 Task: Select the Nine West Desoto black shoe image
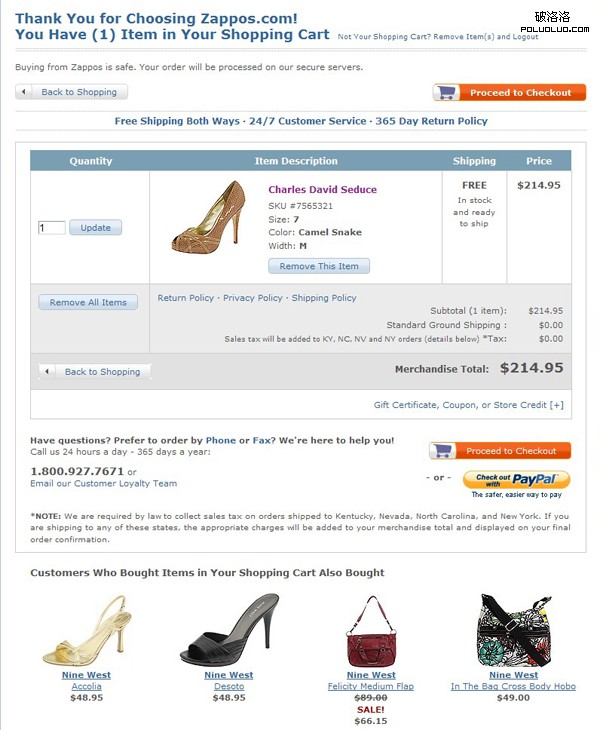click(x=229, y=630)
